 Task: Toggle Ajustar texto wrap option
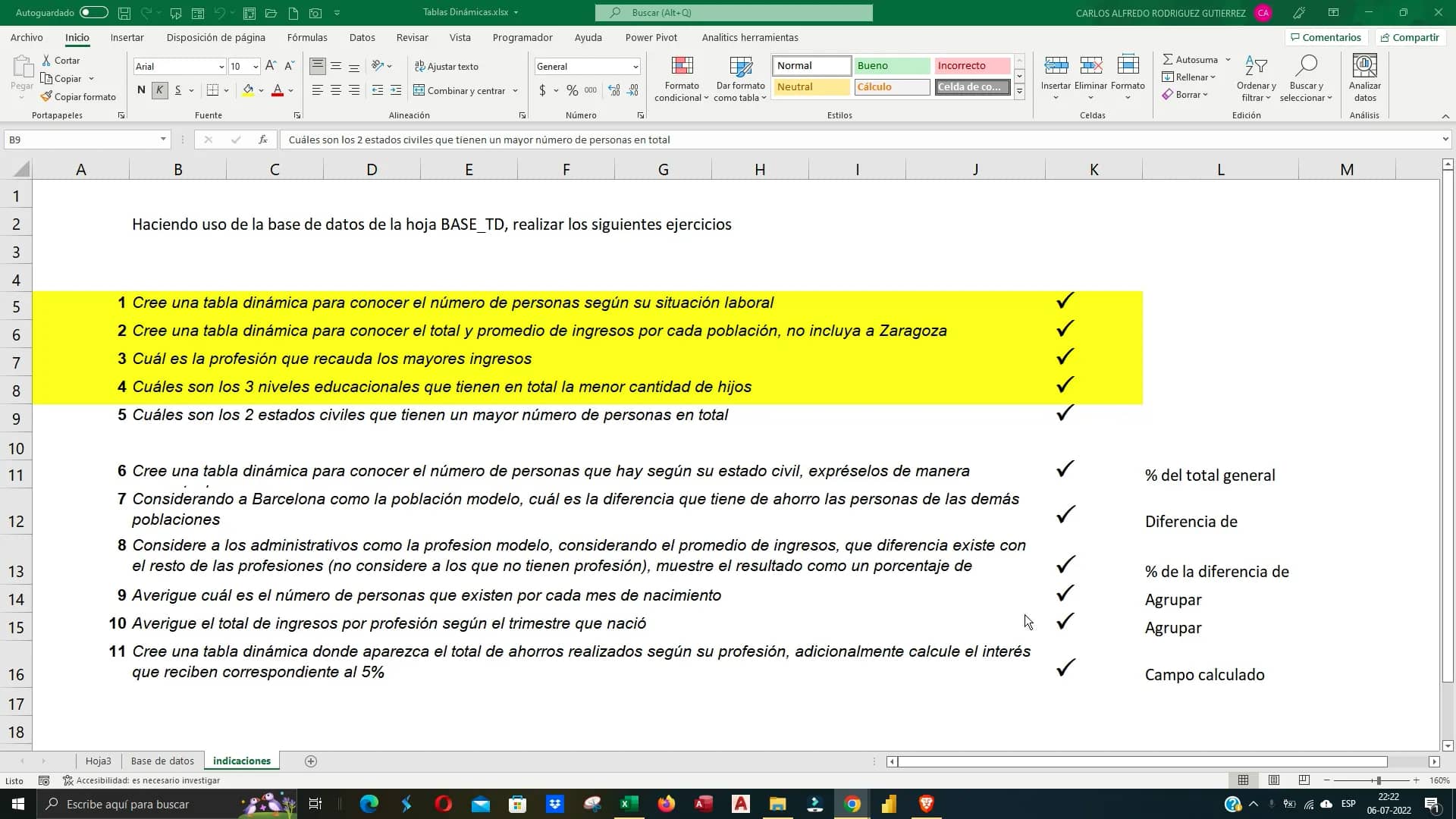point(447,67)
